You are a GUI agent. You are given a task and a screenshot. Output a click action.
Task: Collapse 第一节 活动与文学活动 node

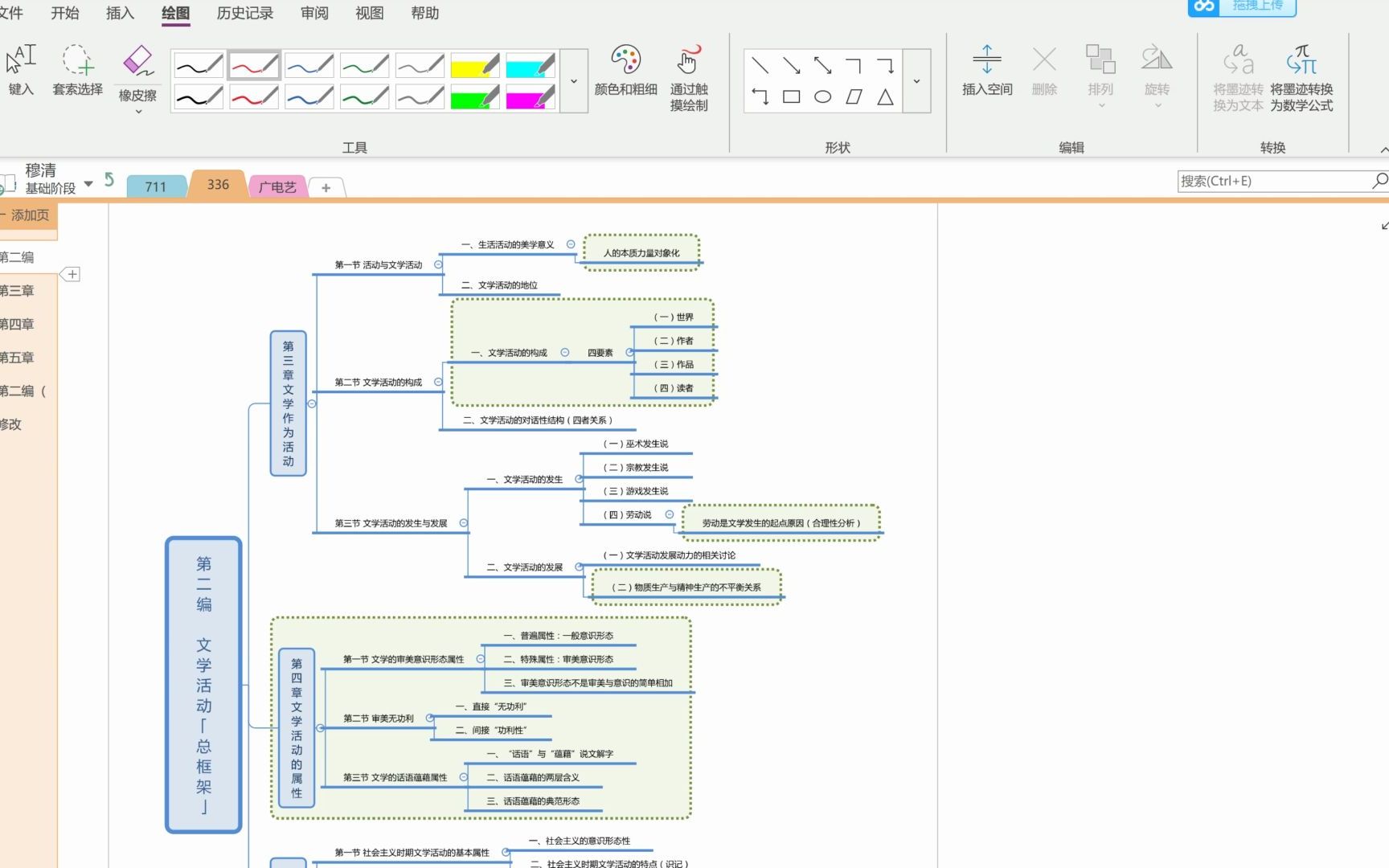(x=438, y=264)
